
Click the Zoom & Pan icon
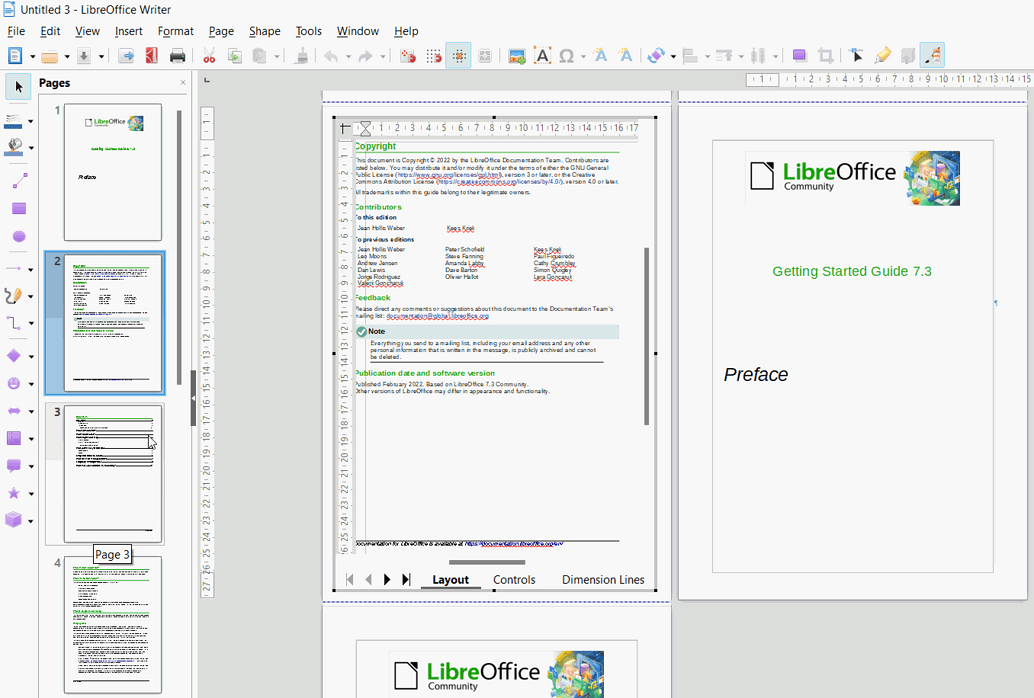[x=485, y=56]
